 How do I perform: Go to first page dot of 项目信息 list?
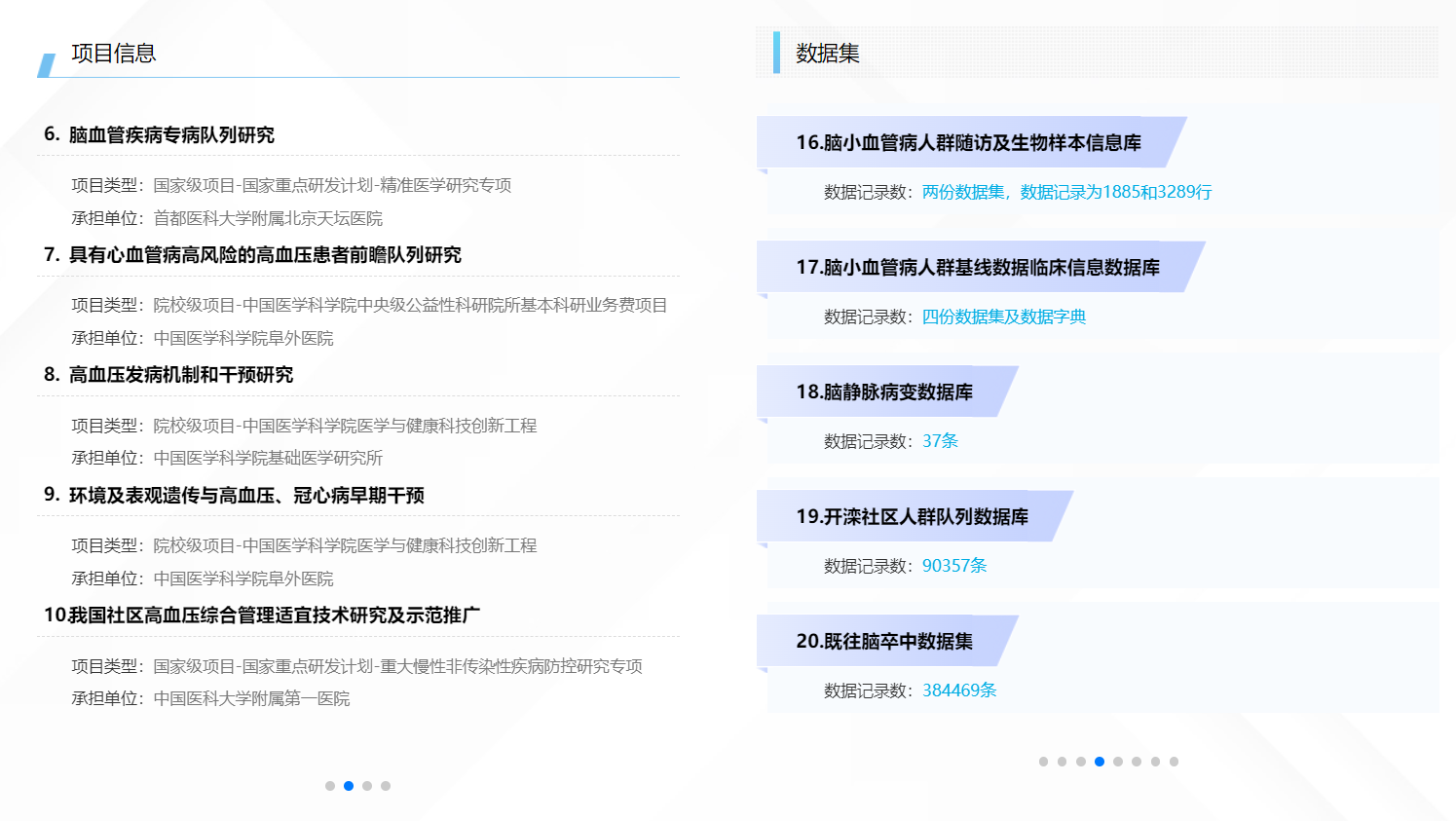pos(330,786)
